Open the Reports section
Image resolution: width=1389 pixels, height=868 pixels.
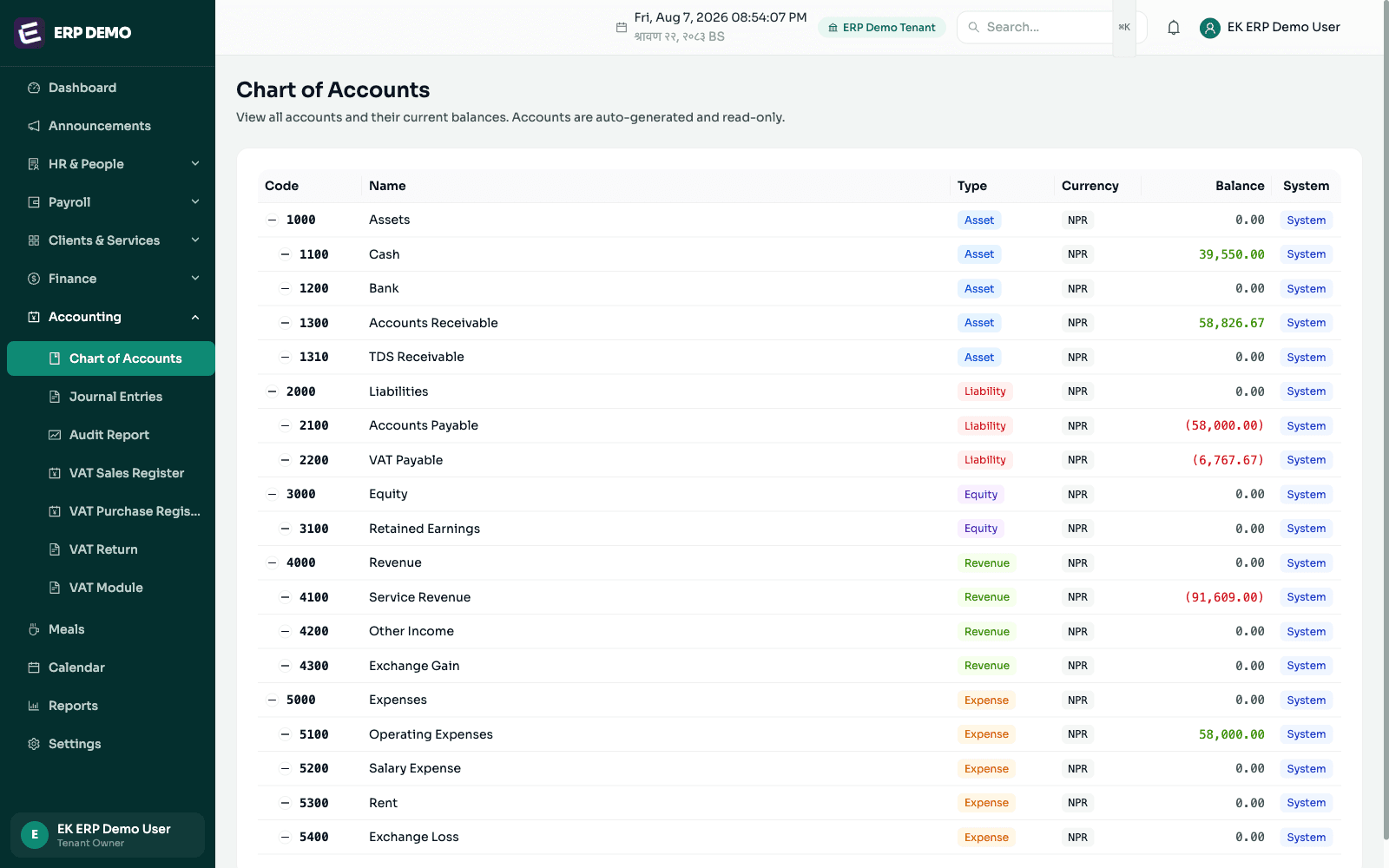click(x=111, y=706)
